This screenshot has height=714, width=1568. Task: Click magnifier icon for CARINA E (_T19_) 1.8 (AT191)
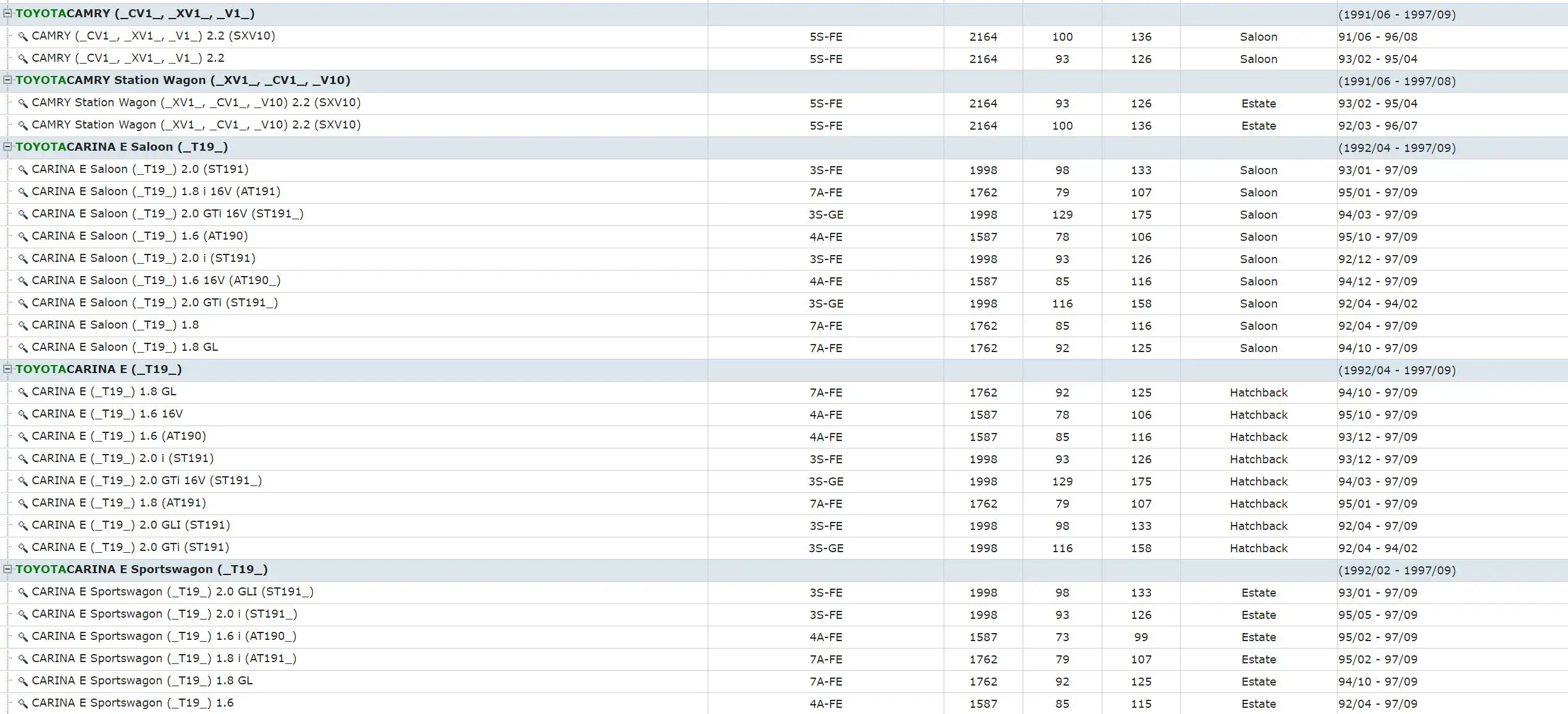23,503
